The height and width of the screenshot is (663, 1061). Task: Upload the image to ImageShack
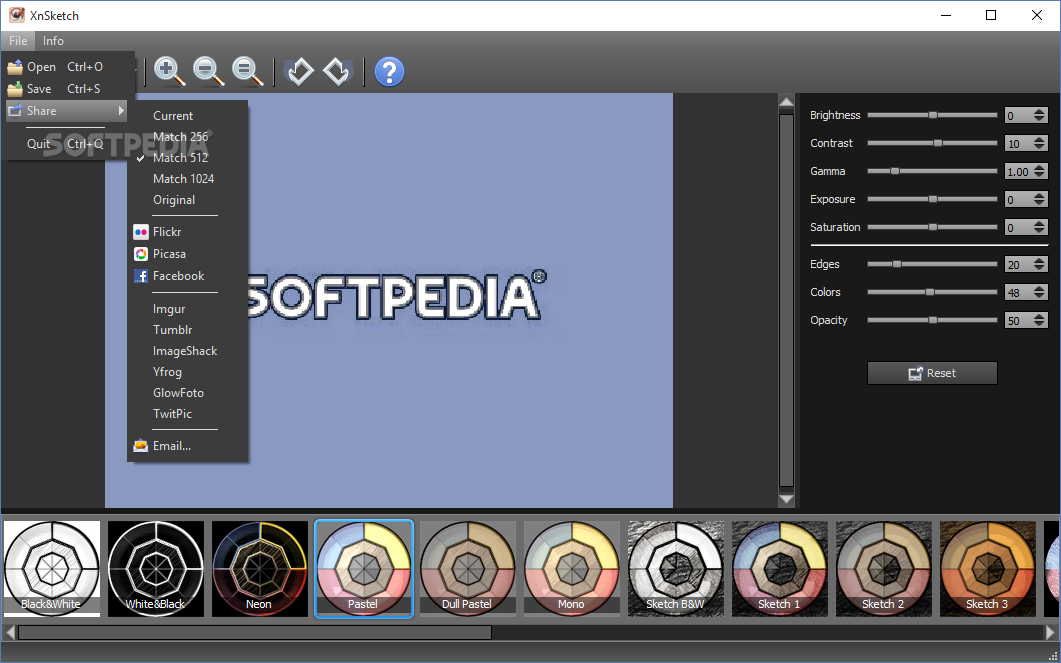click(x=187, y=351)
